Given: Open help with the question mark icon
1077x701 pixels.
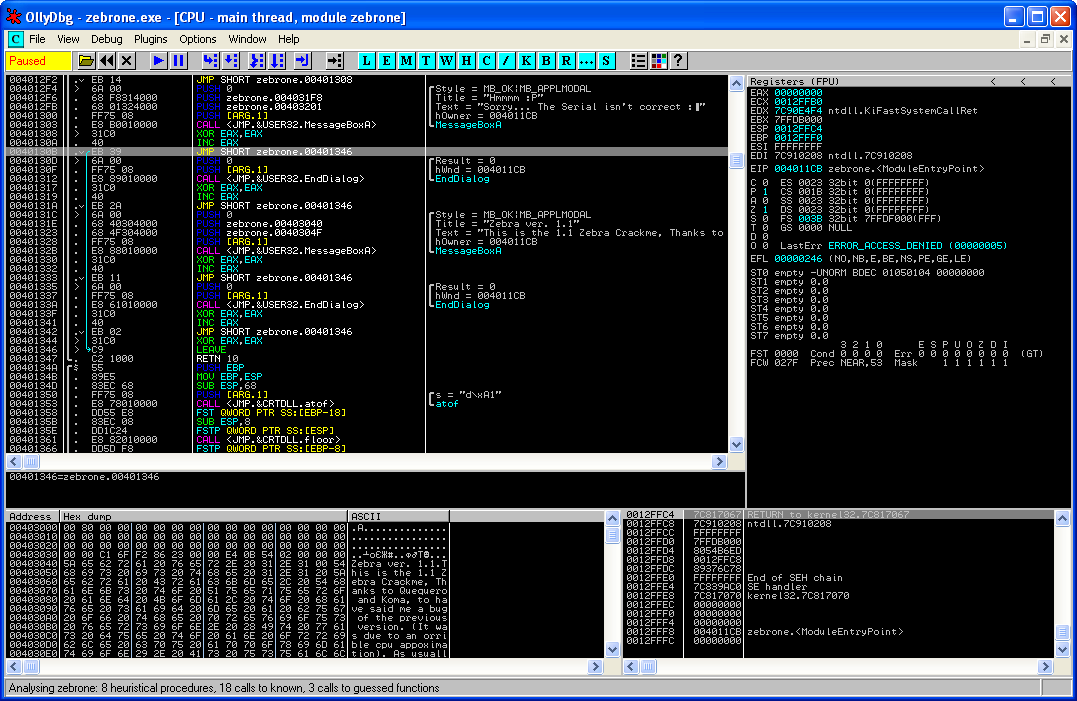Looking at the screenshot, I should (678, 60).
